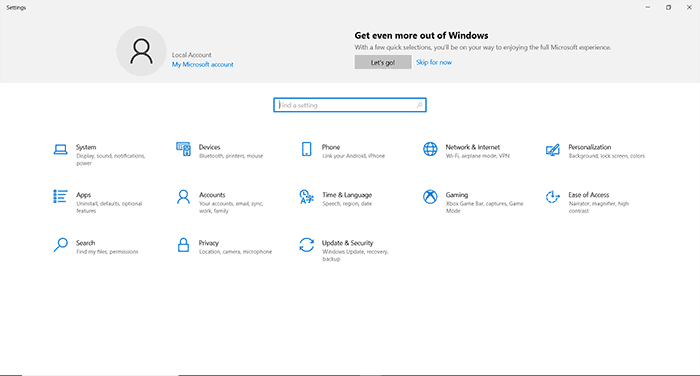This screenshot has width=700, height=376.
Task: Select the Personalization paintbrush icon
Action: (x=553, y=150)
